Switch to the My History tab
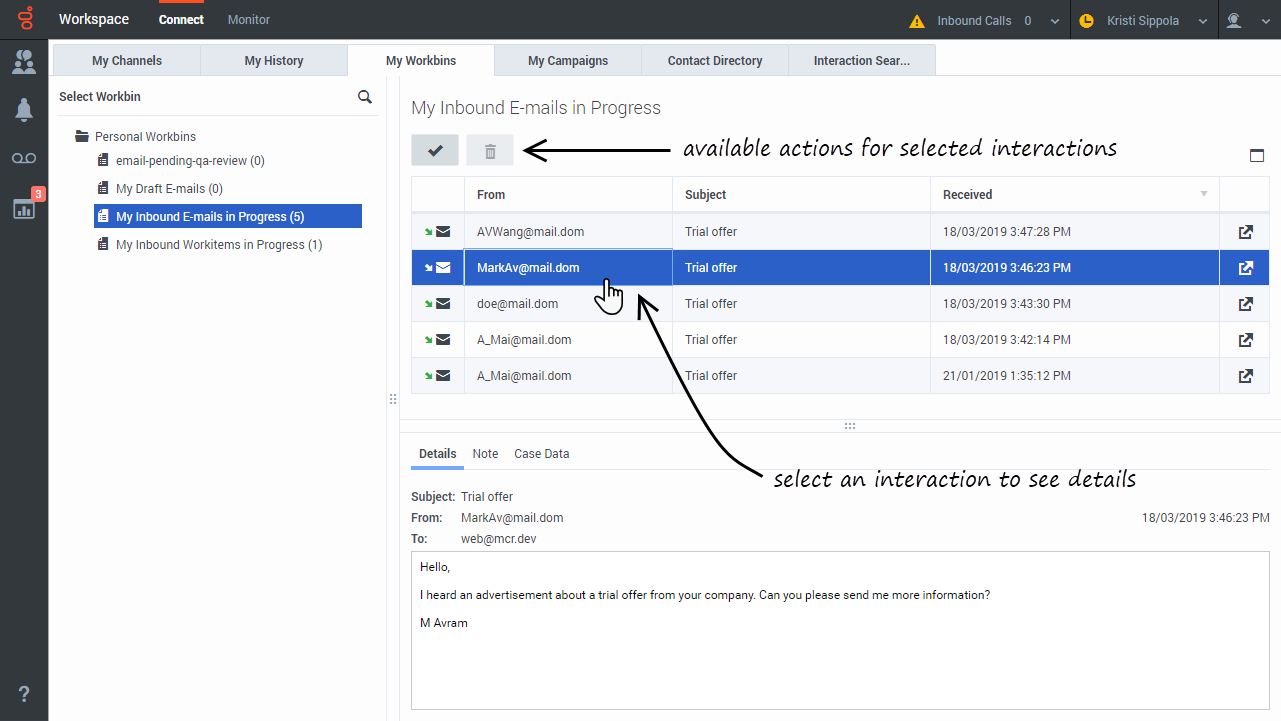Image resolution: width=1281 pixels, height=721 pixels. [x=274, y=61]
